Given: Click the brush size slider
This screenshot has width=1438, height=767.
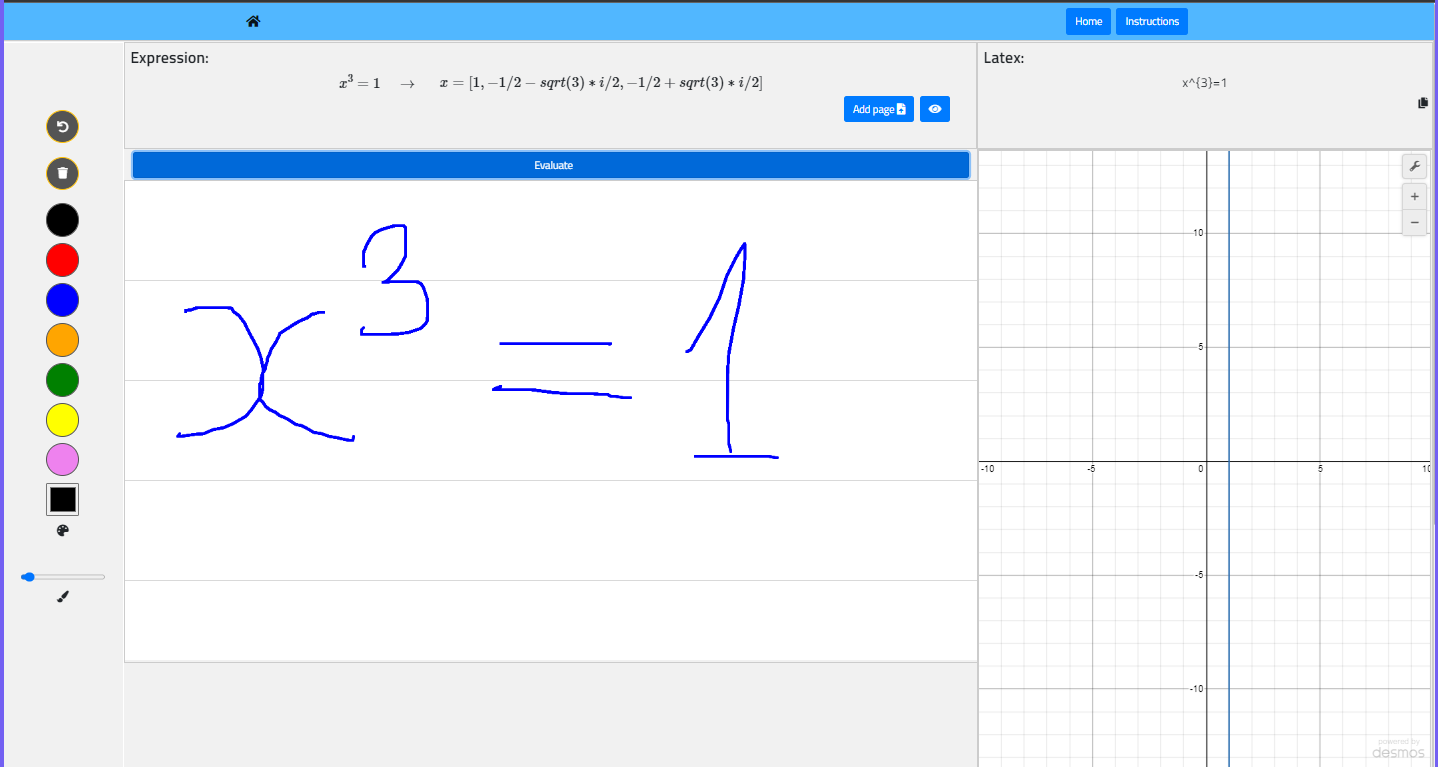Looking at the screenshot, I should (x=63, y=577).
